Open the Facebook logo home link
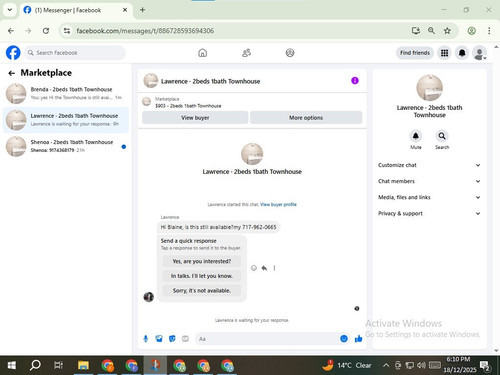The height and width of the screenshot is (375, 500). [x=13, y=53]
